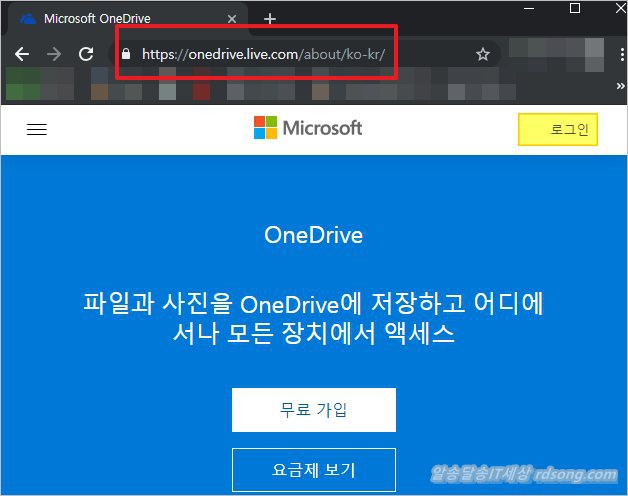View site info via the lock icon

pyautogui.click(x=126, y=54)
